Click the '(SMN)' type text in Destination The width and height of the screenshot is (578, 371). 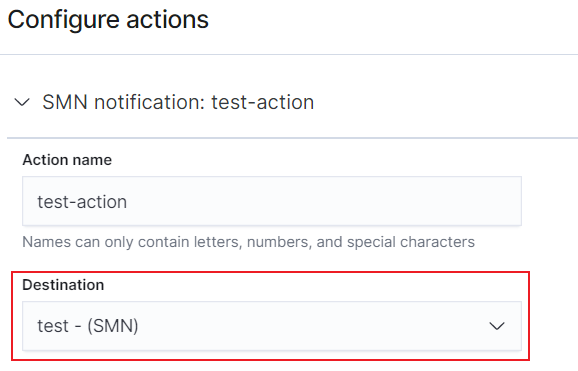[113, 326]
